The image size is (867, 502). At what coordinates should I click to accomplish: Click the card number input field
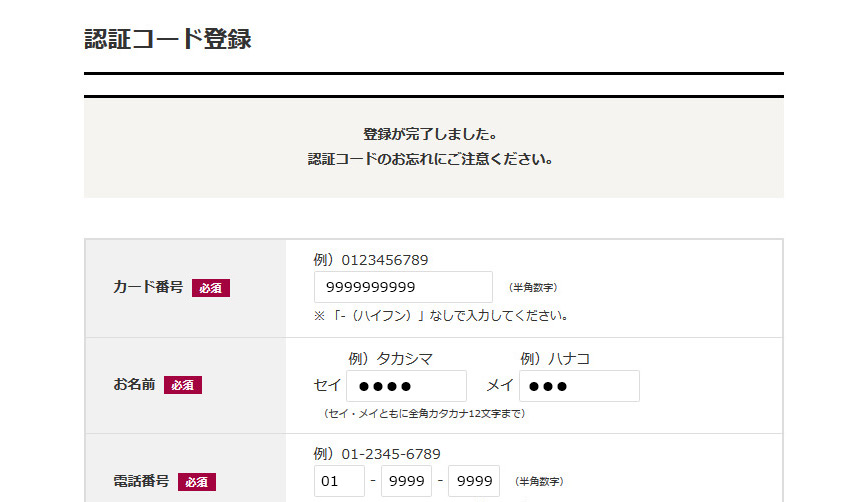tap(402, 287)
